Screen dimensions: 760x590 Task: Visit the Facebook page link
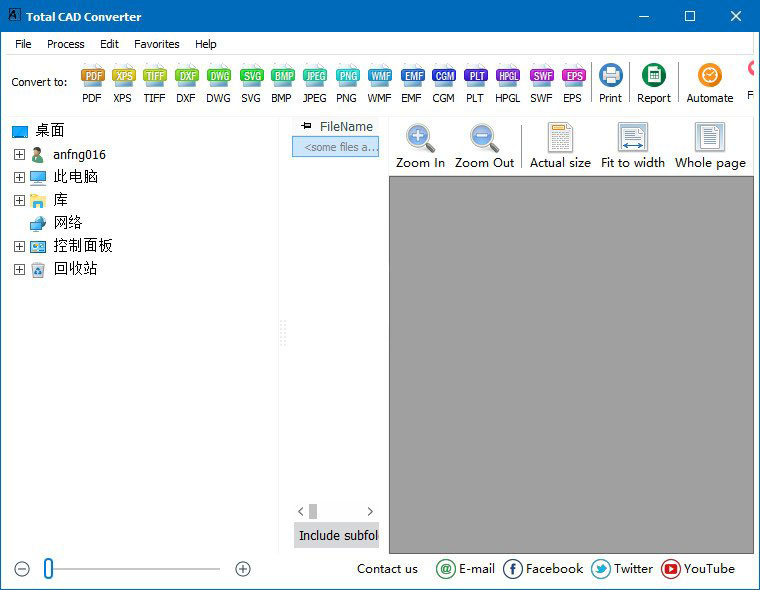(x=543, y=569)
